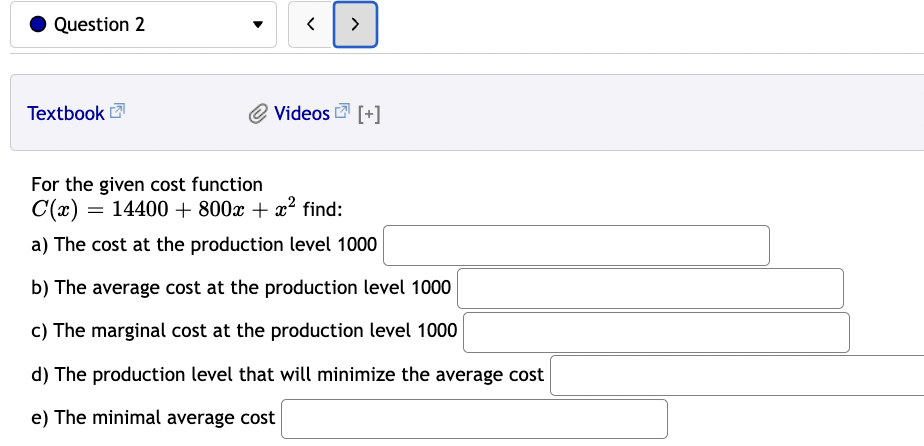Focus the minimal average cost answer field
924x446 pixels.
coord(474,418)
